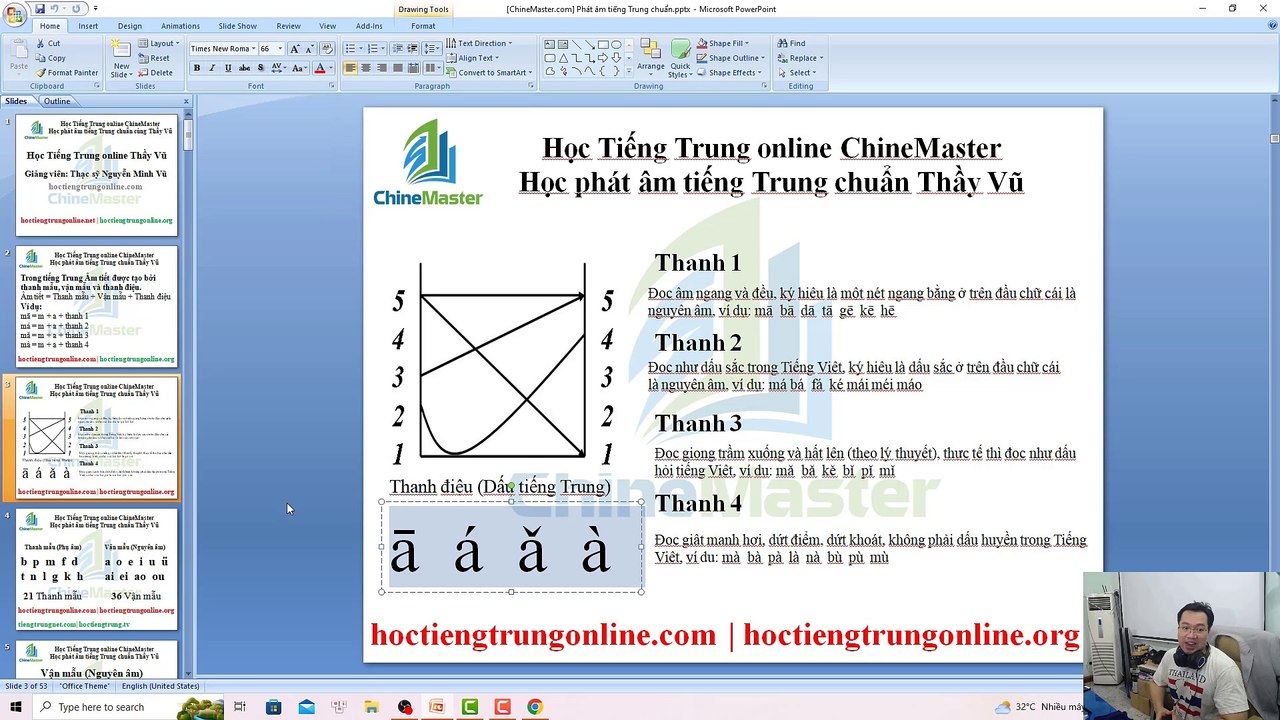Center the text
The image size is (1280, 720).
366,68
